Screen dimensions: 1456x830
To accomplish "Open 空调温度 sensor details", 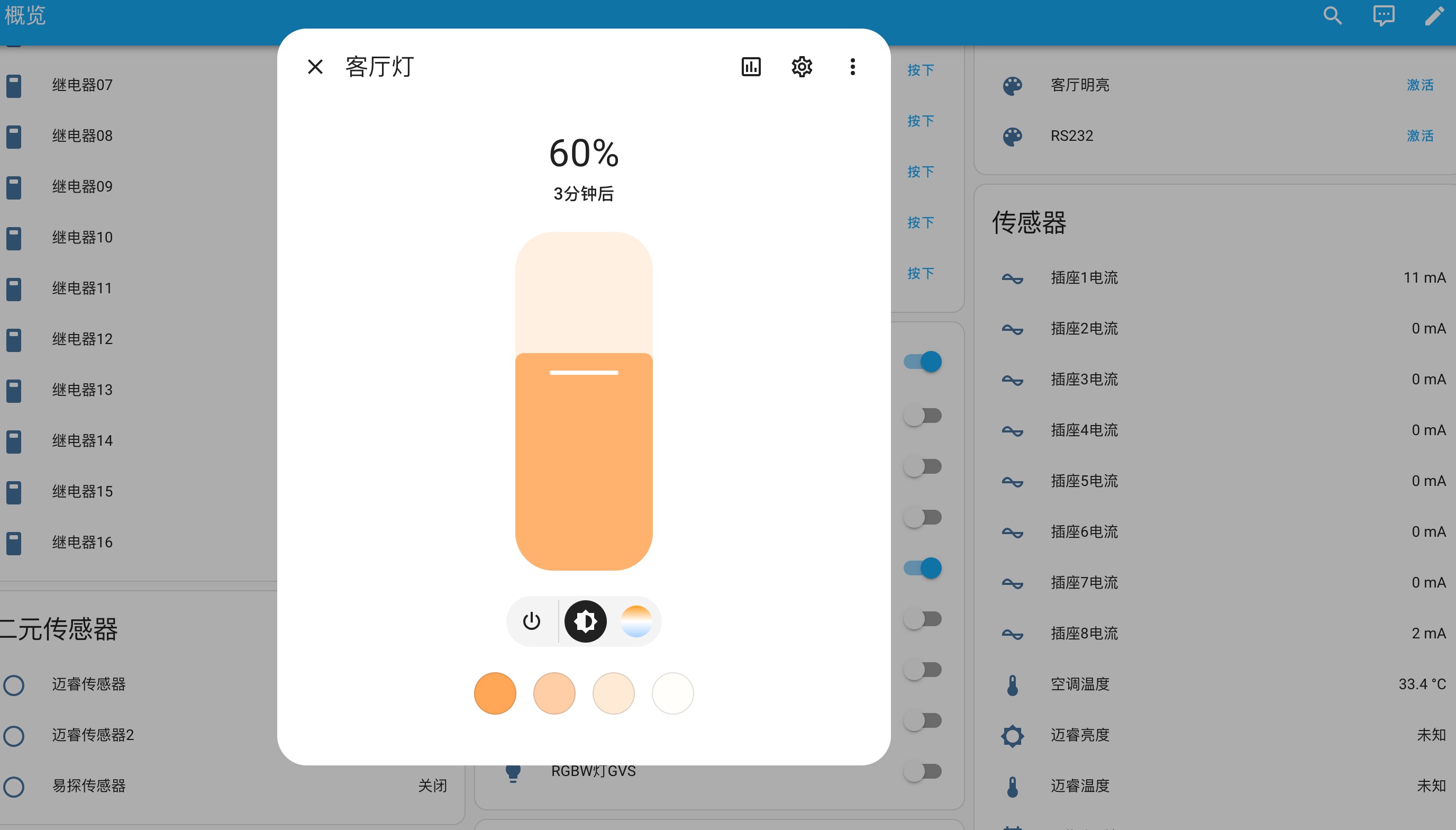I will coord(1080,684).
